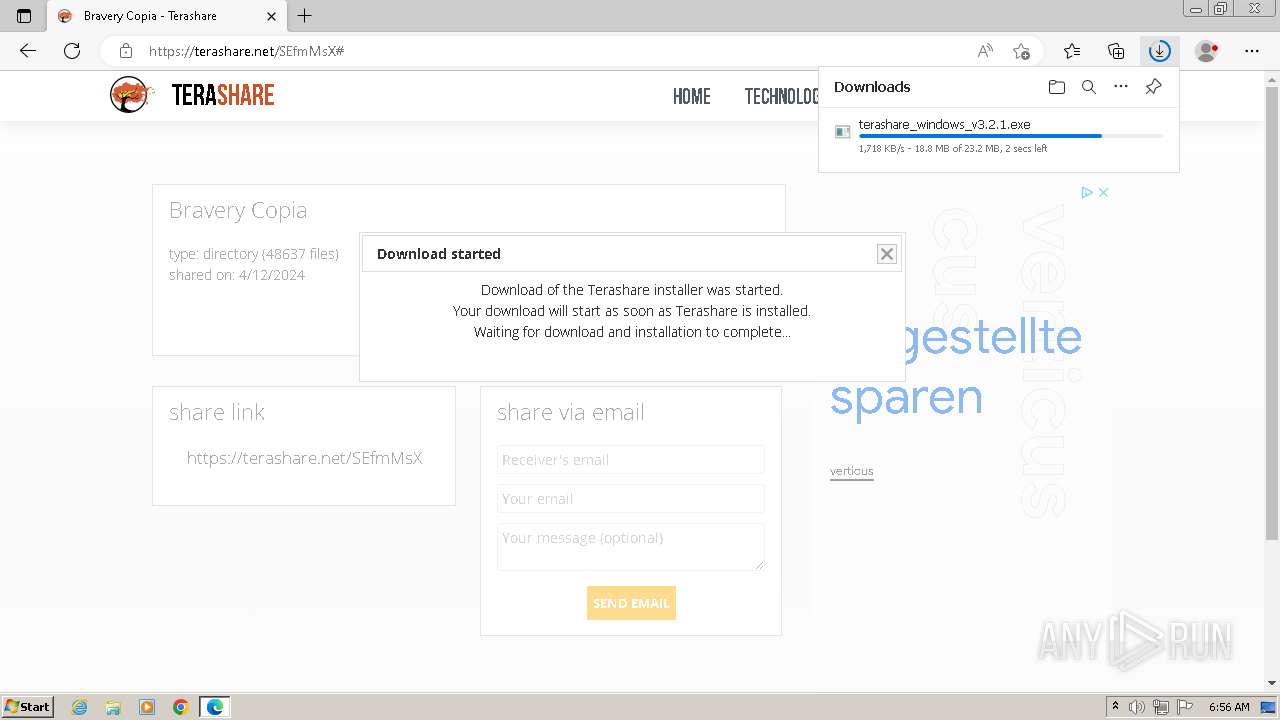Close the Bravery Copia tab

pyautogui.click(x=272, y=16)
